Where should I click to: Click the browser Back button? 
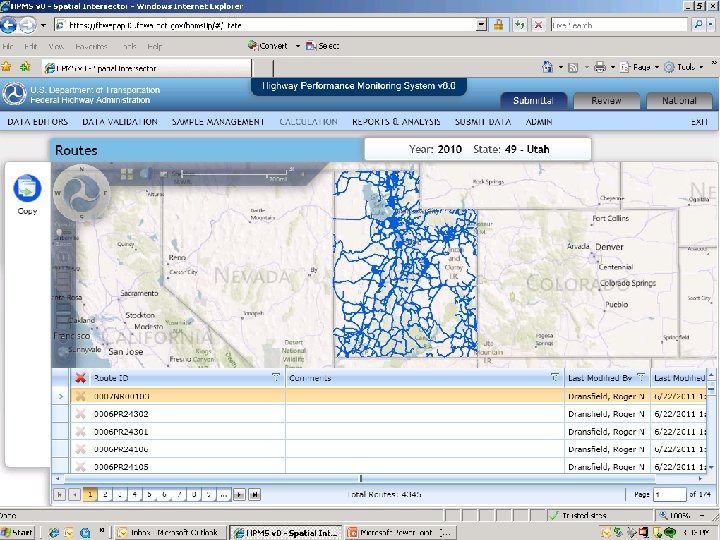(x=9, y=25)
